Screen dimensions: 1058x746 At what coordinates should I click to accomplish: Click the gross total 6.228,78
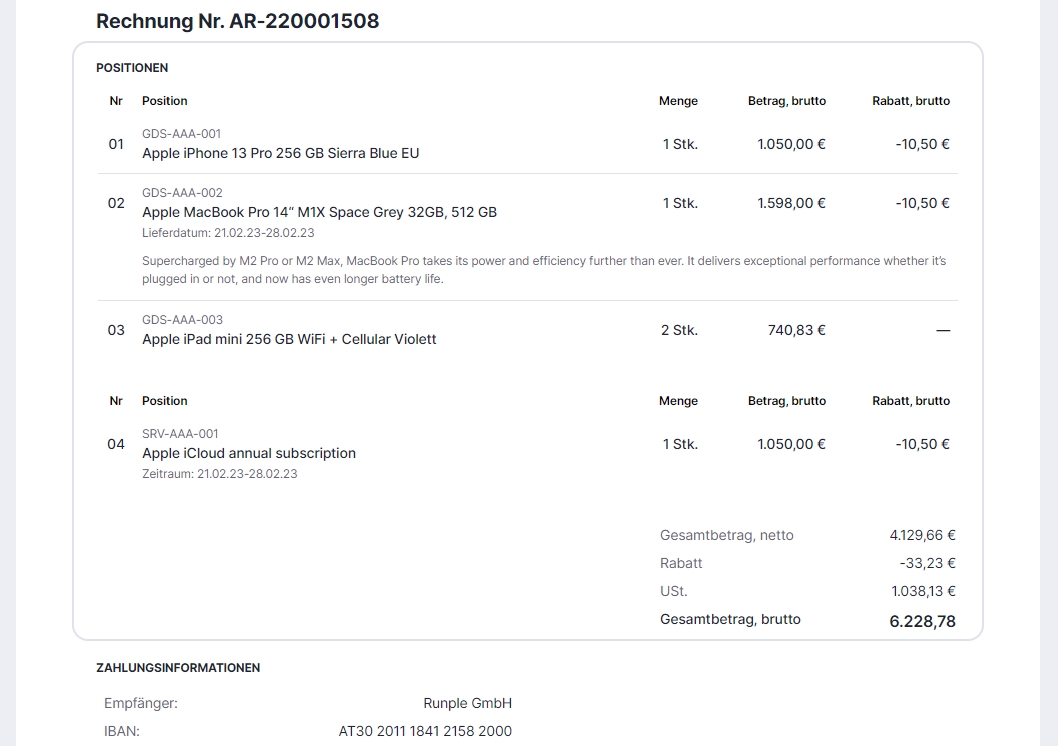coord(922,621)
